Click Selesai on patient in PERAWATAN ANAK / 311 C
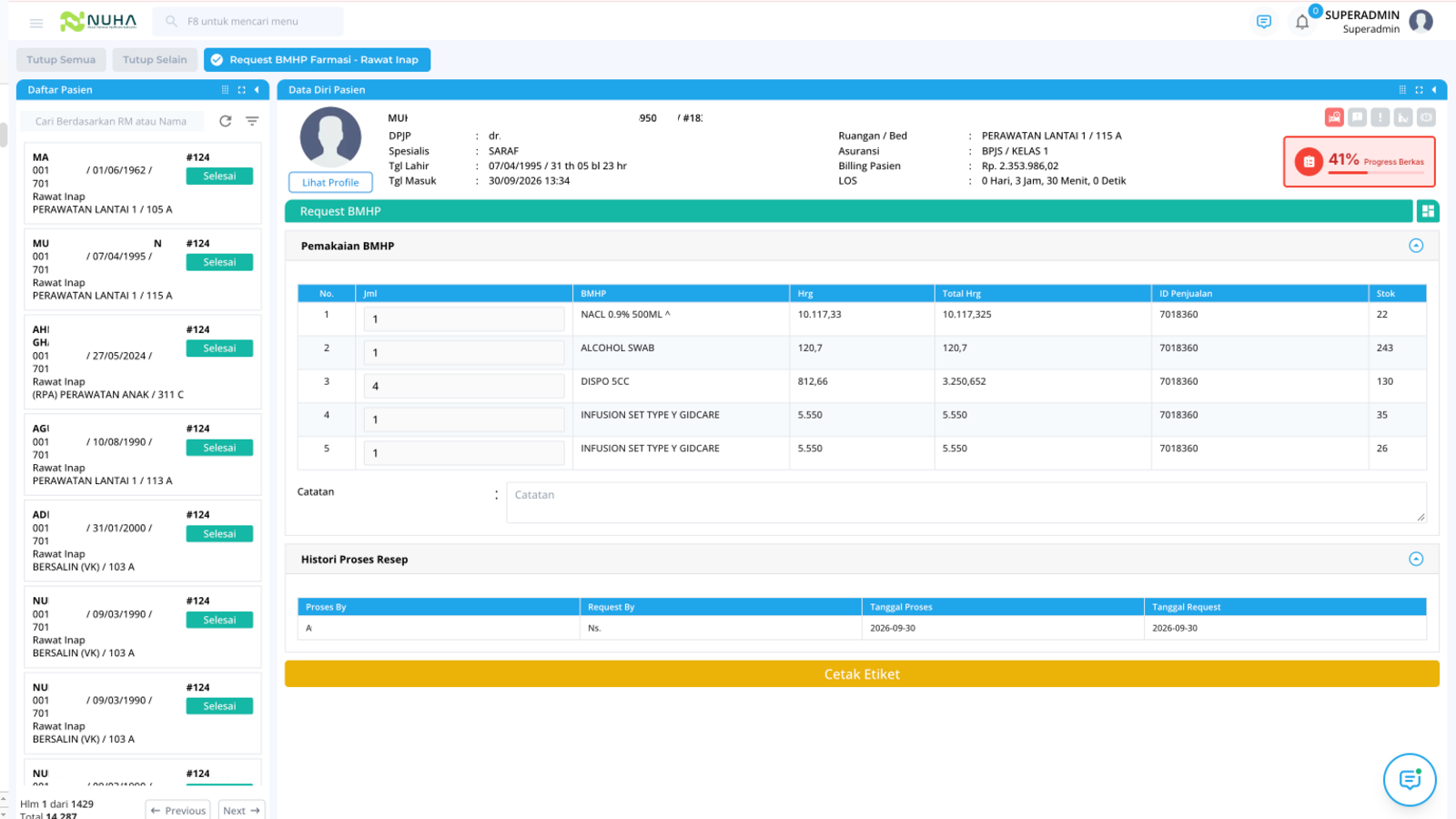 point(219,349)
